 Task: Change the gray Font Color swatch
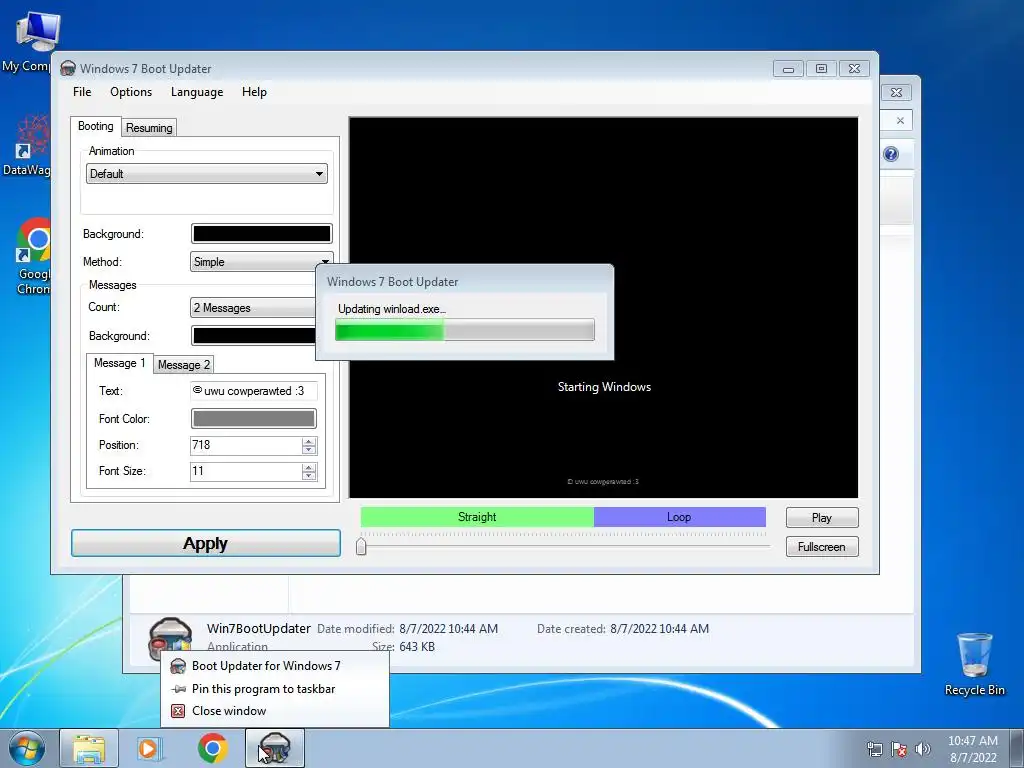(x=253, y=419)
